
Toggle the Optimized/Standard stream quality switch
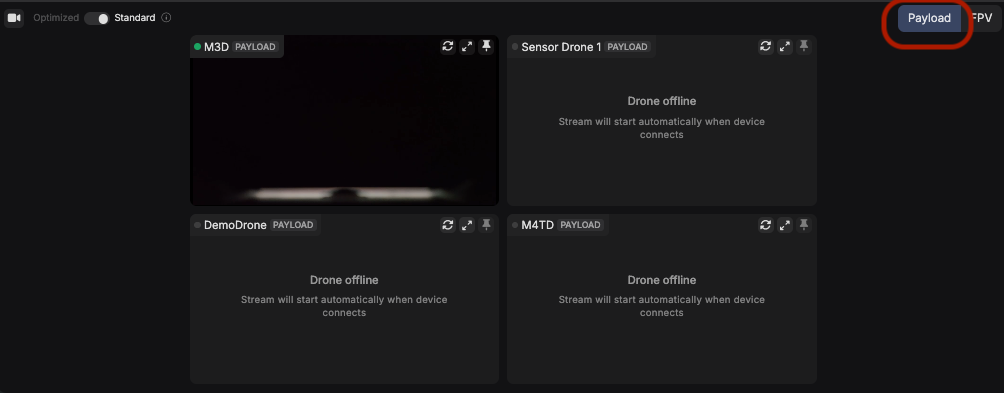(x=97, y=19)
